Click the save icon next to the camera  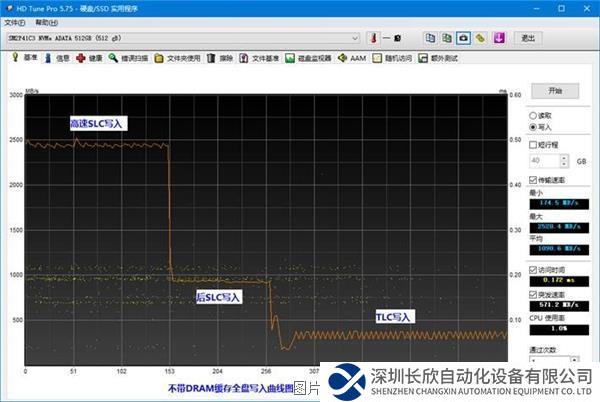[x=479, y=38]
